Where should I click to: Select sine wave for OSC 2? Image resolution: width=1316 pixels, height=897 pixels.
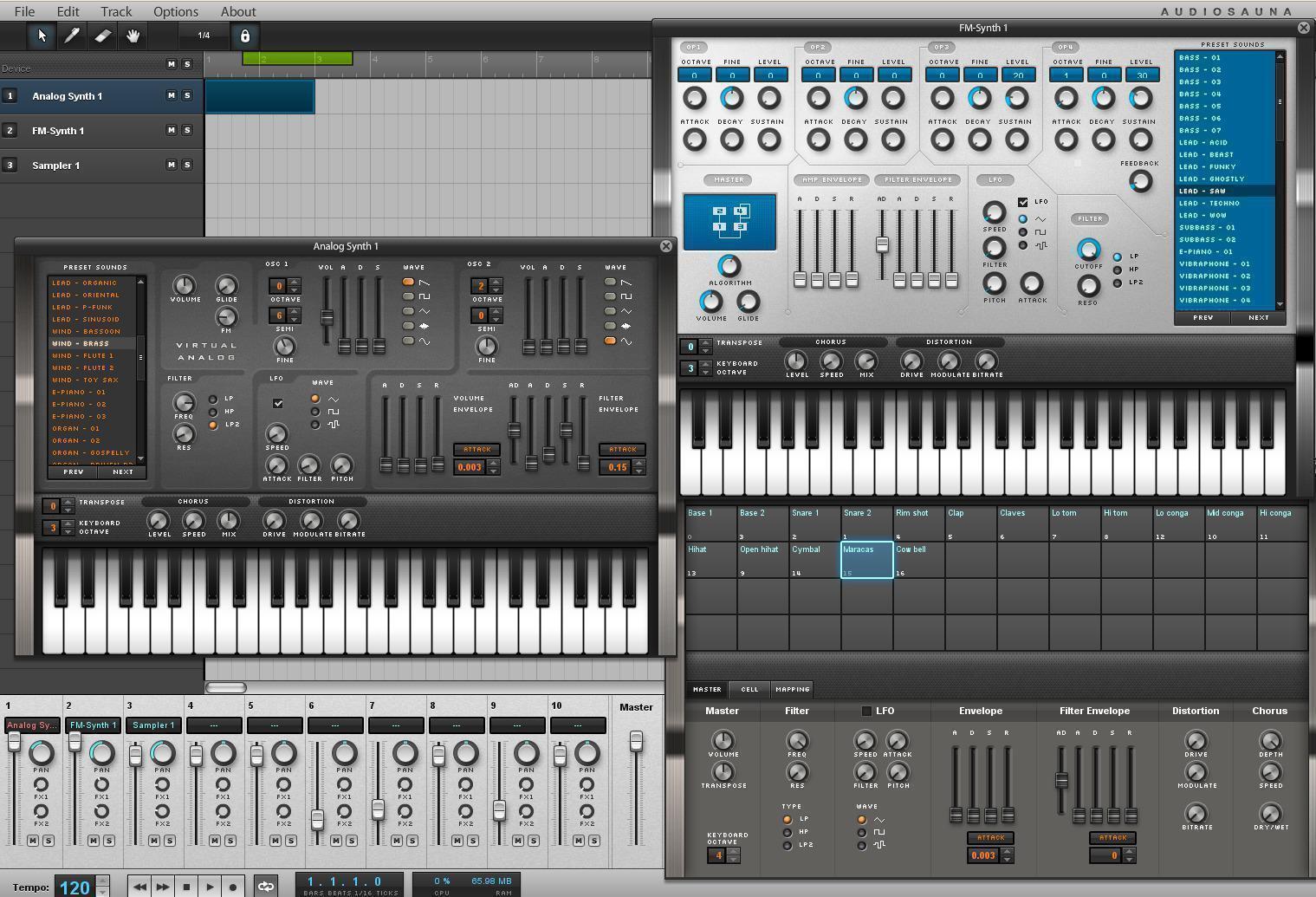tap(610, 341)
